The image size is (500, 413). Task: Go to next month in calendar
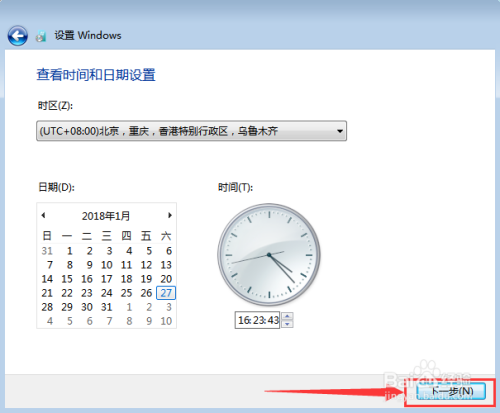[170, 215]
